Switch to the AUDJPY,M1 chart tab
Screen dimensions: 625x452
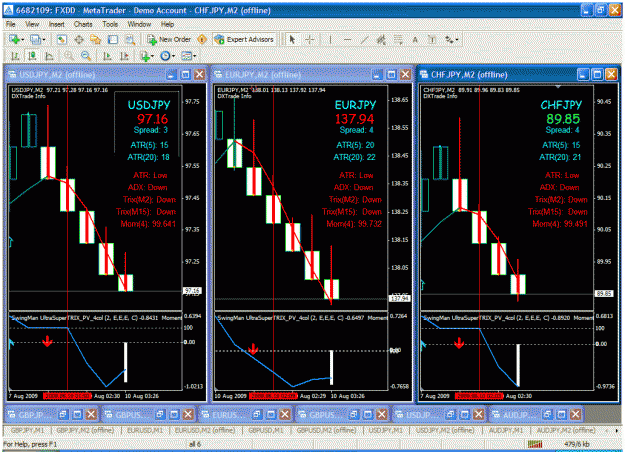(505, 430)
